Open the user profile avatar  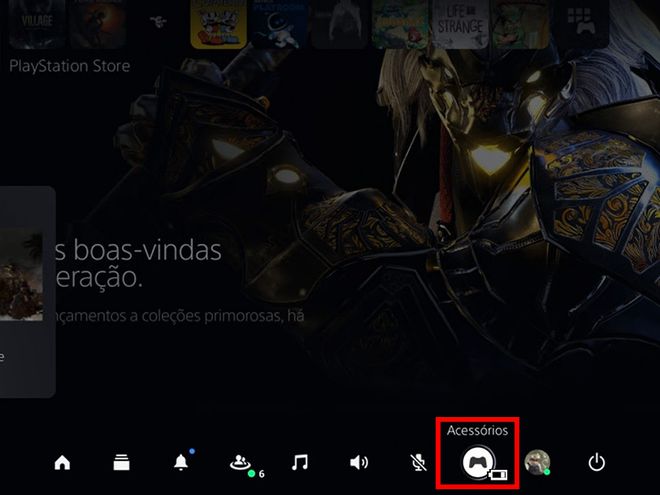pyautogui.click(x=537, y=462)
